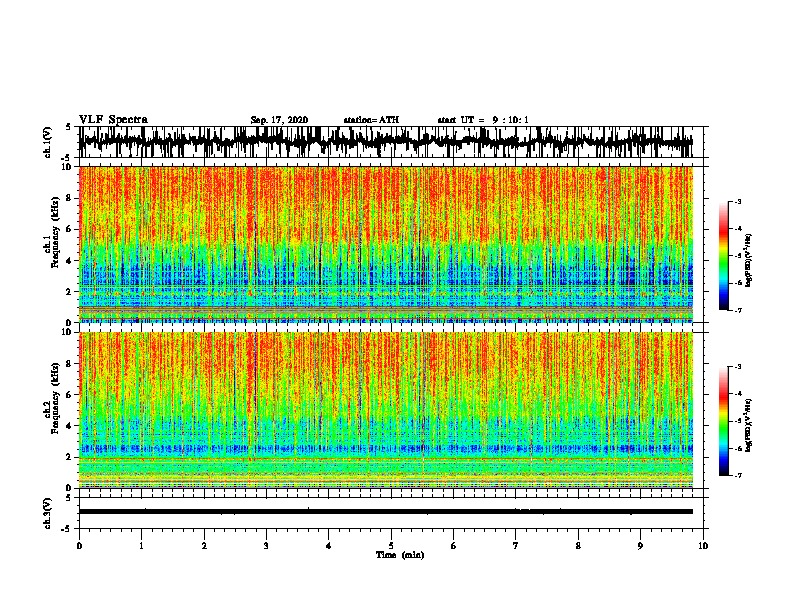Click the "VLF Spectra" plot title

113,120
